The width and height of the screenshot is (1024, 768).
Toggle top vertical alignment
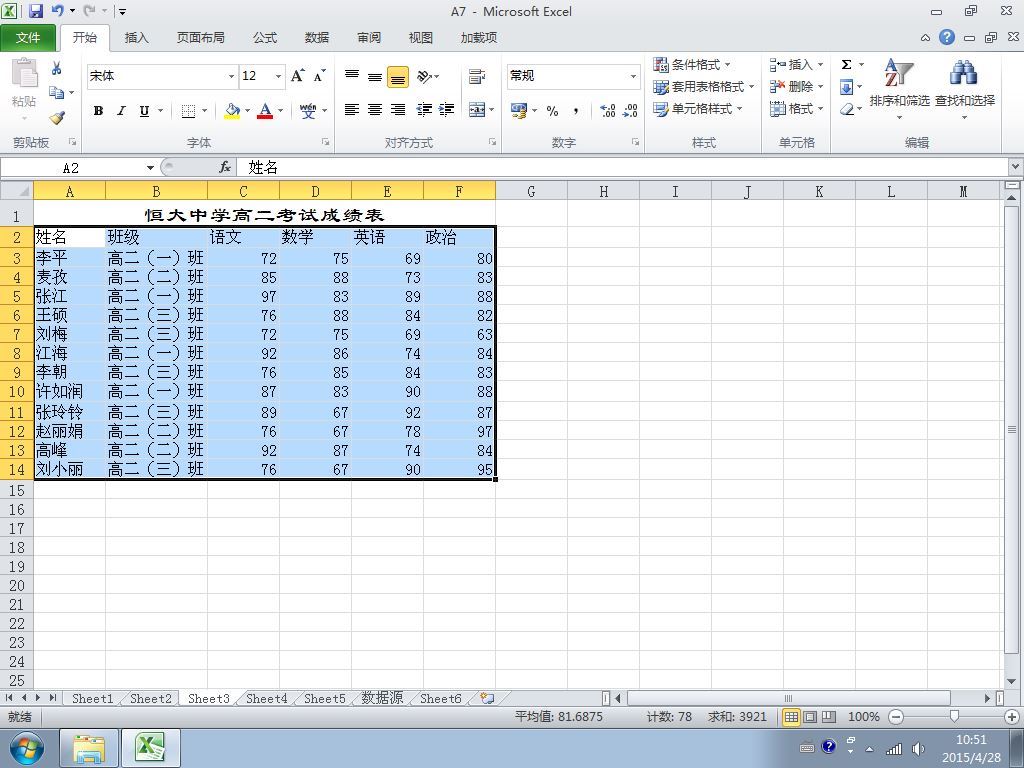pos(352,76)
